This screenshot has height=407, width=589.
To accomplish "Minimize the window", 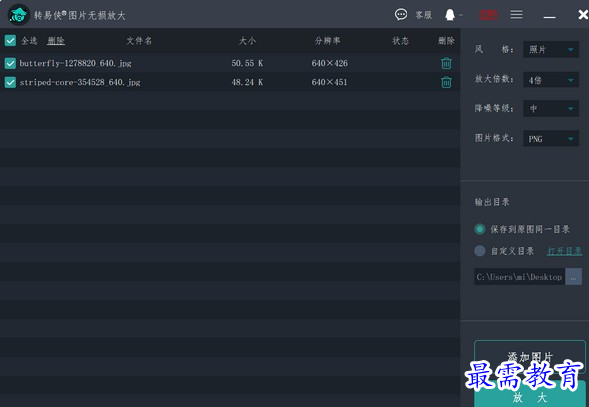I will tap(550, 17).
